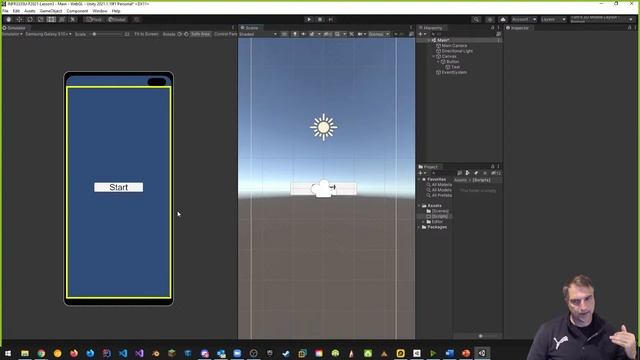640x360 pixels.
Task: Toggle scene lighting lightbulb icon
Action: click(295, 34)
